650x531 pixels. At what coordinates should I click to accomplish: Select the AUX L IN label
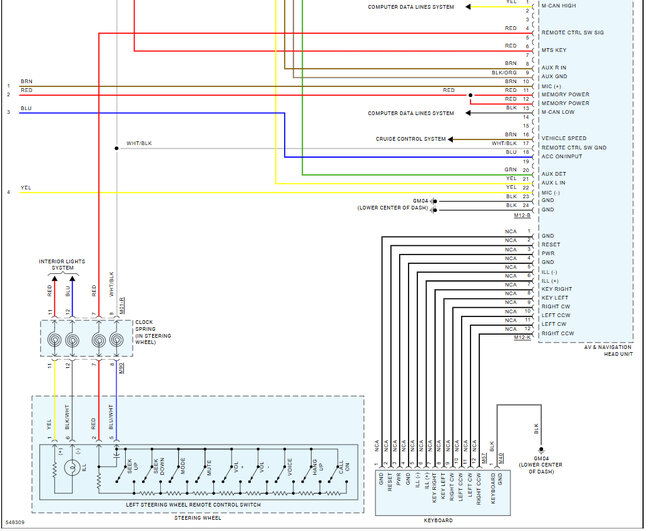coord(553,183)
